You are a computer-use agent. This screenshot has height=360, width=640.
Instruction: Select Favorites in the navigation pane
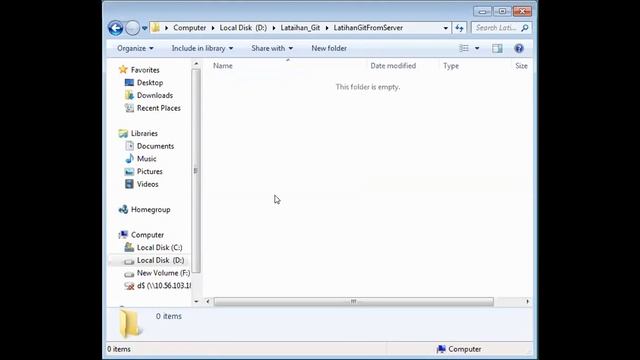[145, 70]
